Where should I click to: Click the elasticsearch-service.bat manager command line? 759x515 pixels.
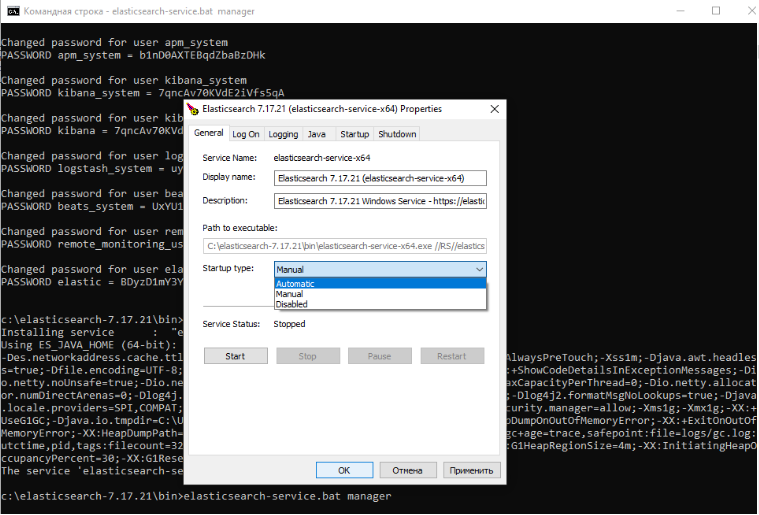pos(288,496)
